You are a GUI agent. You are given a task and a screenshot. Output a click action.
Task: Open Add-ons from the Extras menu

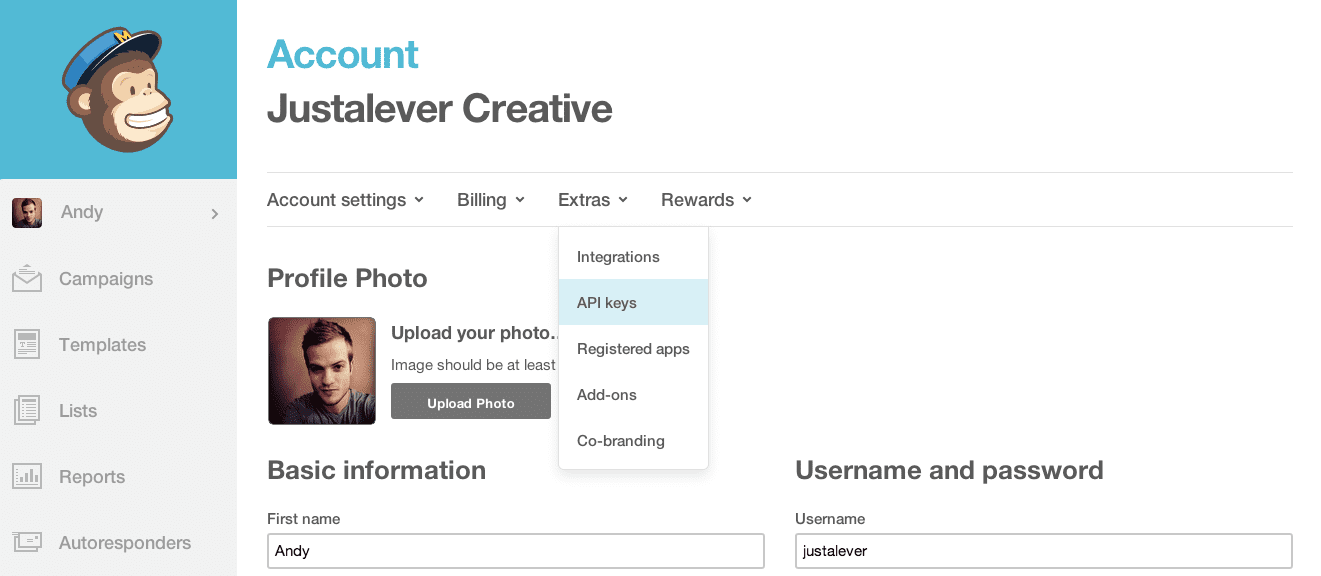pyautogui.click(x=607, y=395)
